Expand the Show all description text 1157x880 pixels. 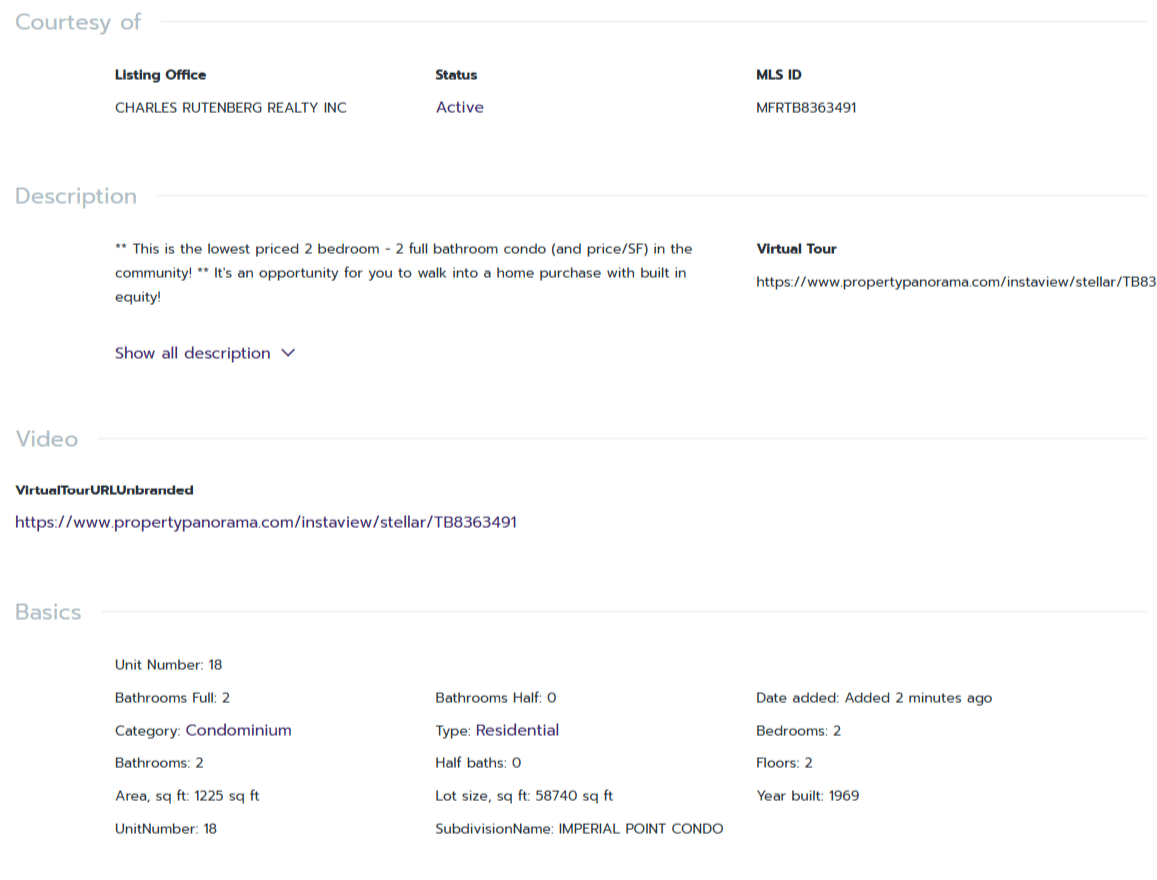[x=192, y=353]
